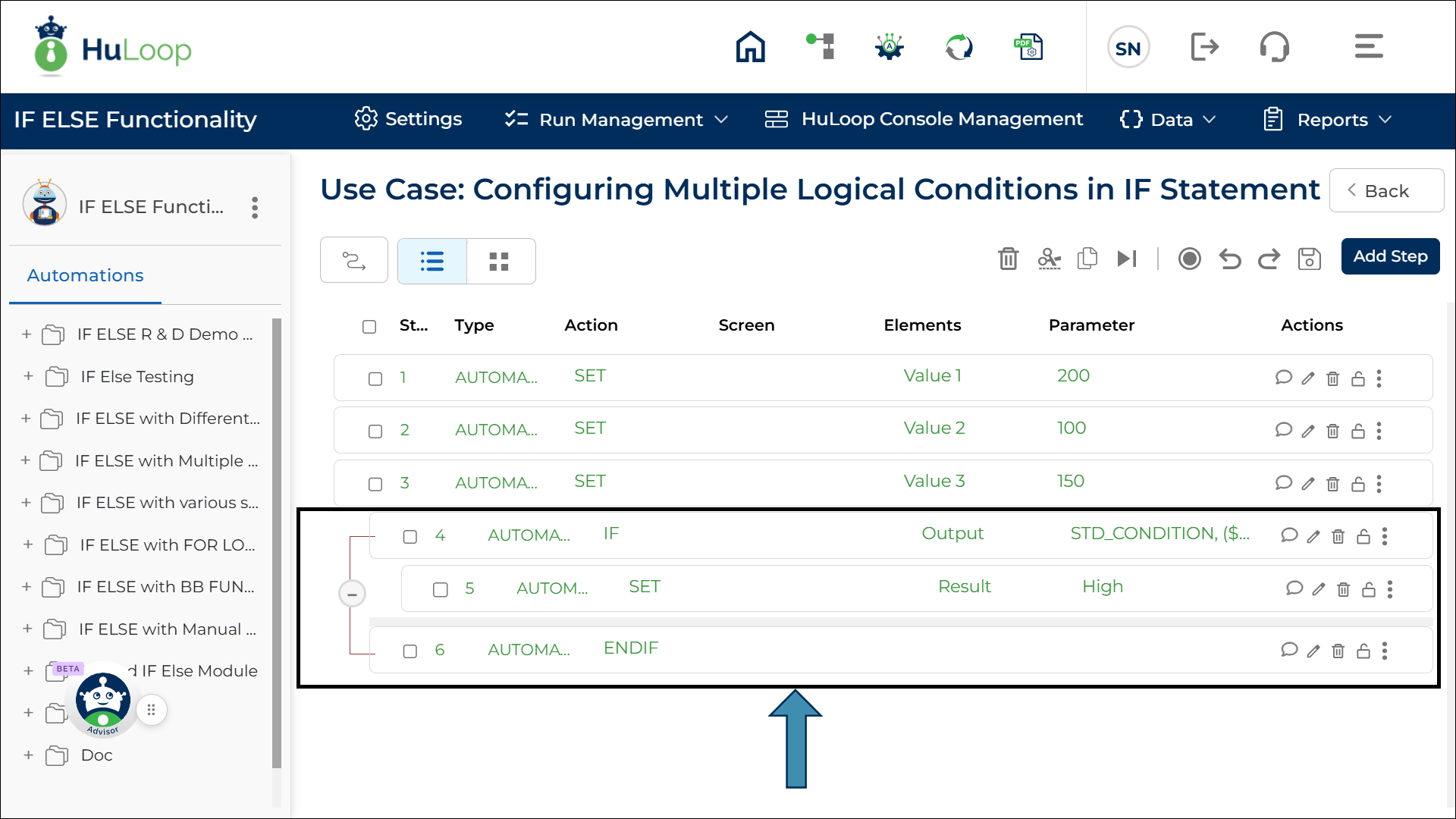
Task: Open the HuLoop home screen icon
Action: pos(750,46)
